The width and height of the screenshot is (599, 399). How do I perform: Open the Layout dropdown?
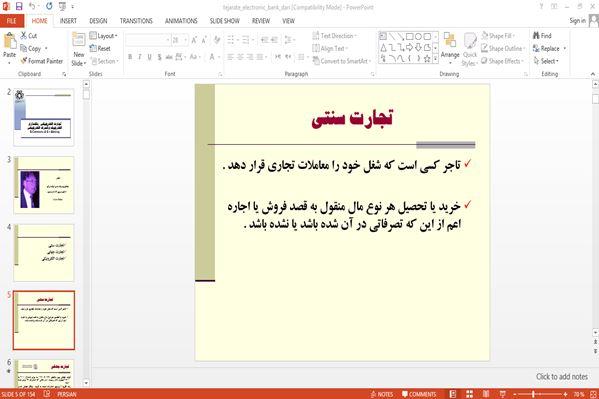click(104, 36)
